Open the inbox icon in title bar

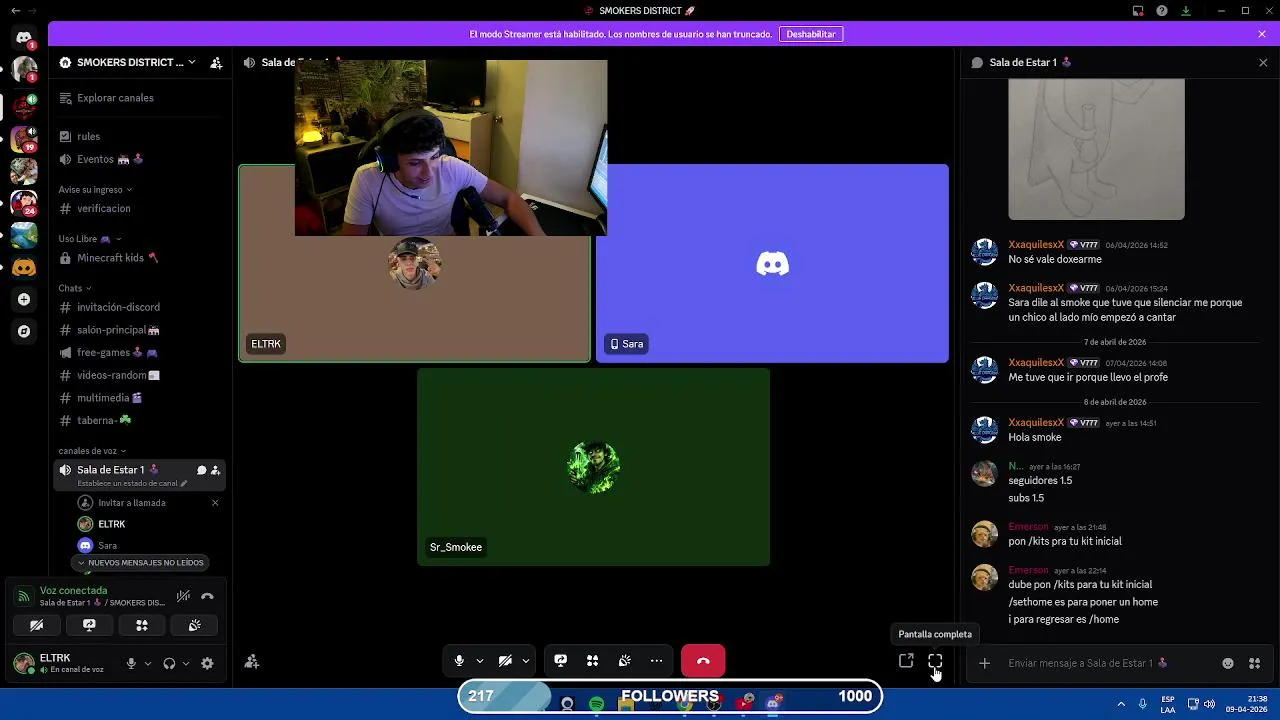tap(1138, 11)
